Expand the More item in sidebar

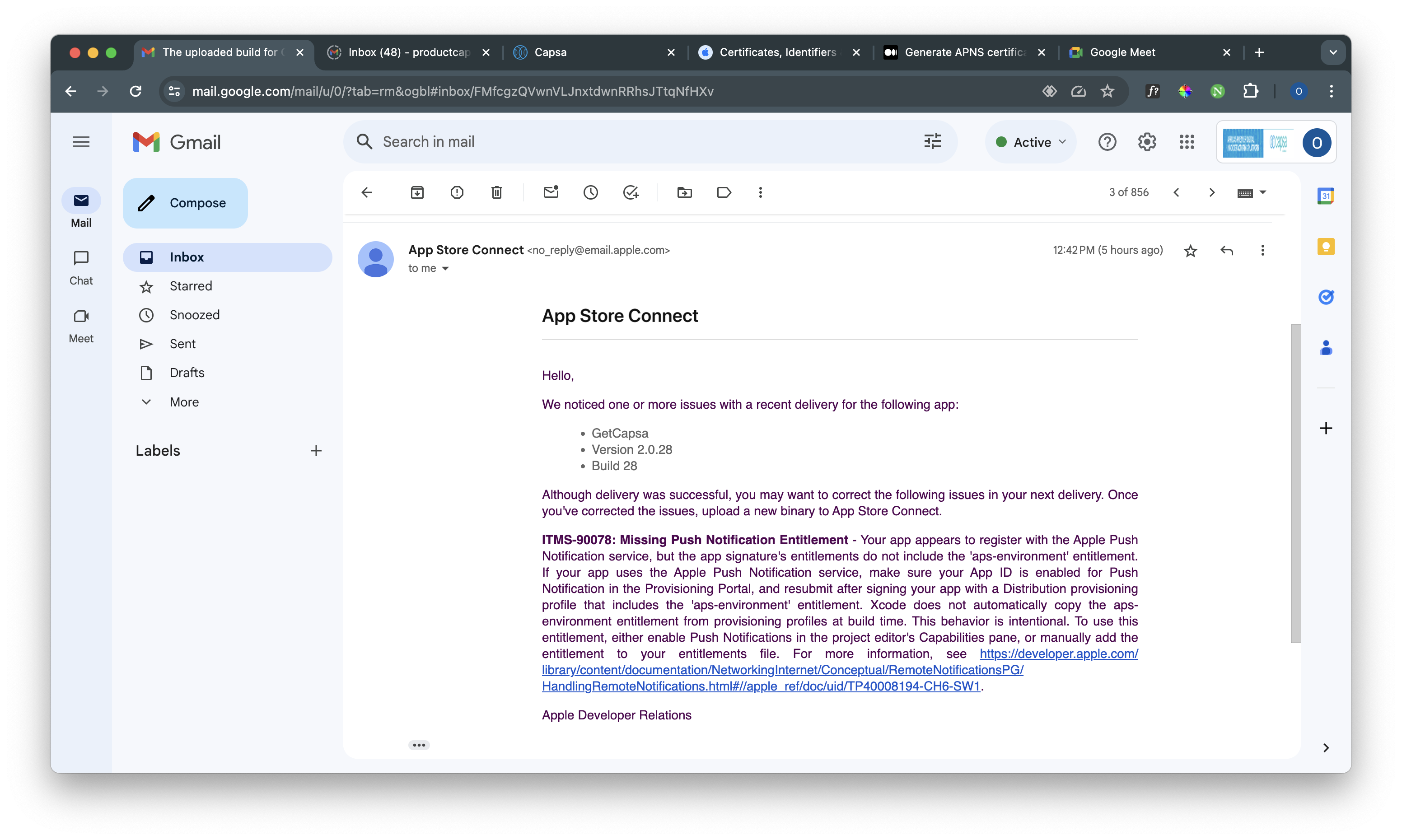tap(184, 402)
